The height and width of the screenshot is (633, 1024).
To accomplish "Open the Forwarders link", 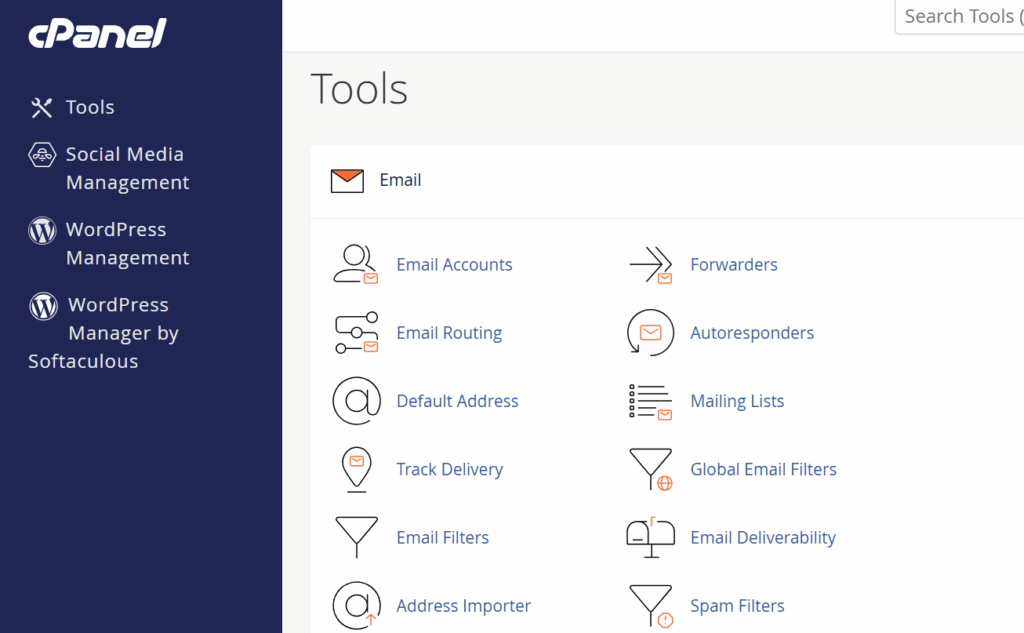I will [x=734, y=265].
